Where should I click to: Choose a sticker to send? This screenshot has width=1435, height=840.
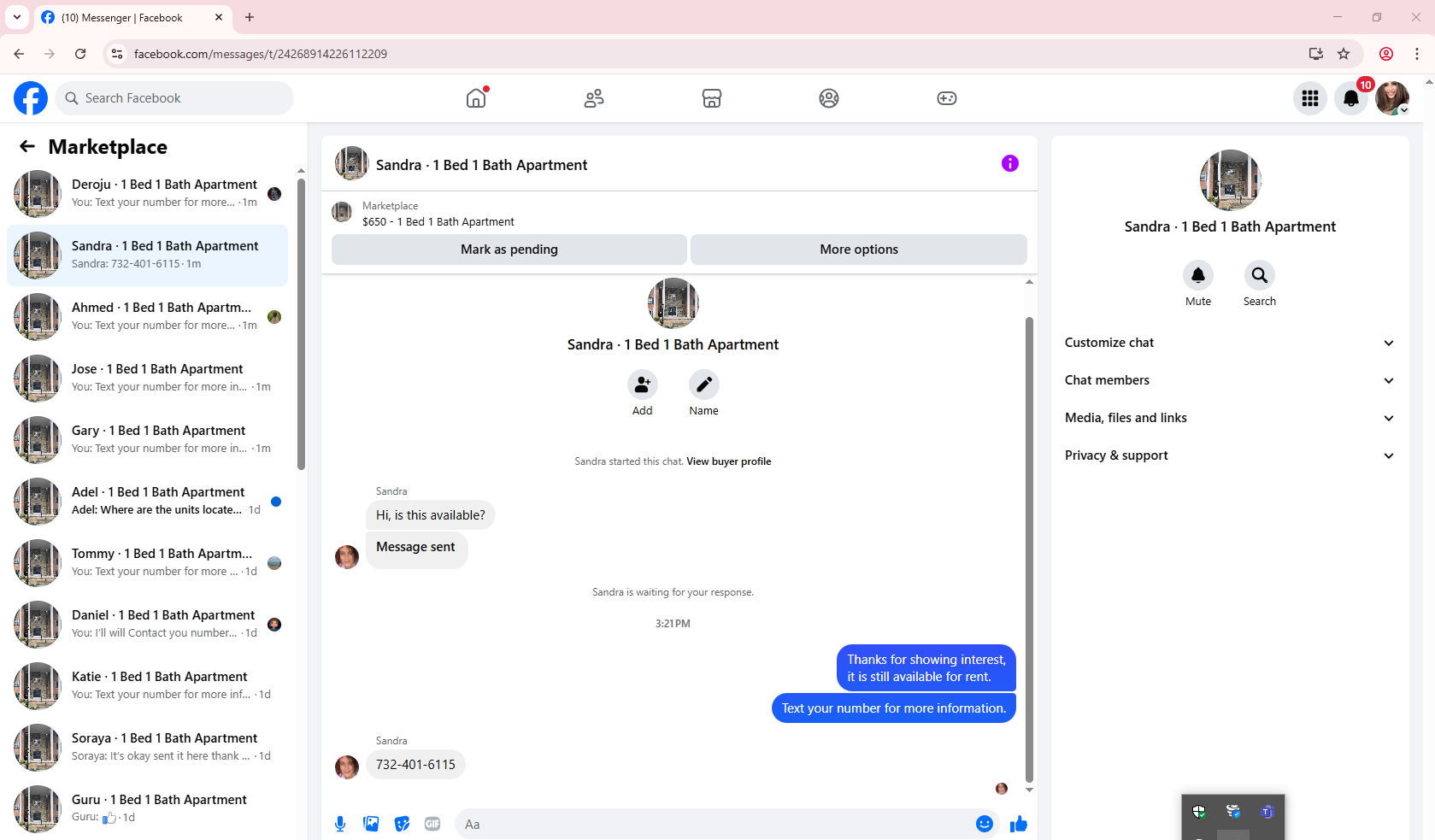402,824
